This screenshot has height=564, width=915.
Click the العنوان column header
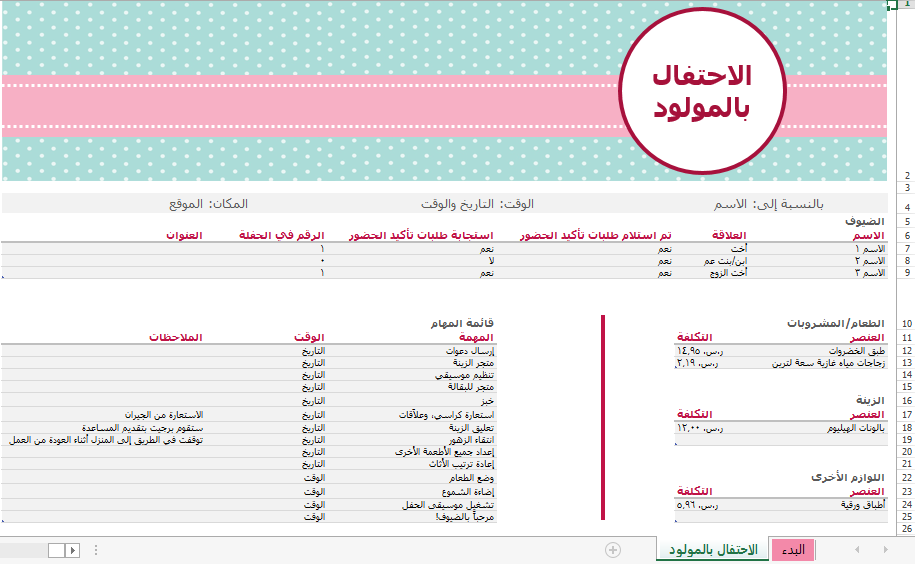[x=184, y=235]
